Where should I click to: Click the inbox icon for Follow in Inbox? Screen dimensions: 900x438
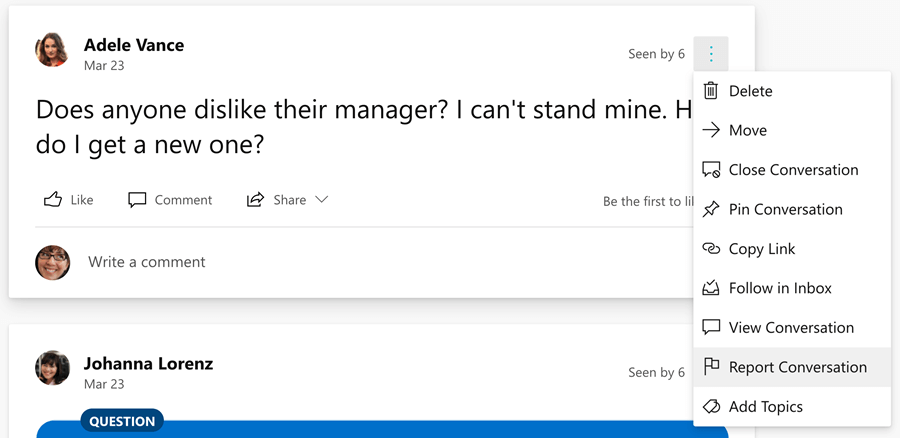711,288
